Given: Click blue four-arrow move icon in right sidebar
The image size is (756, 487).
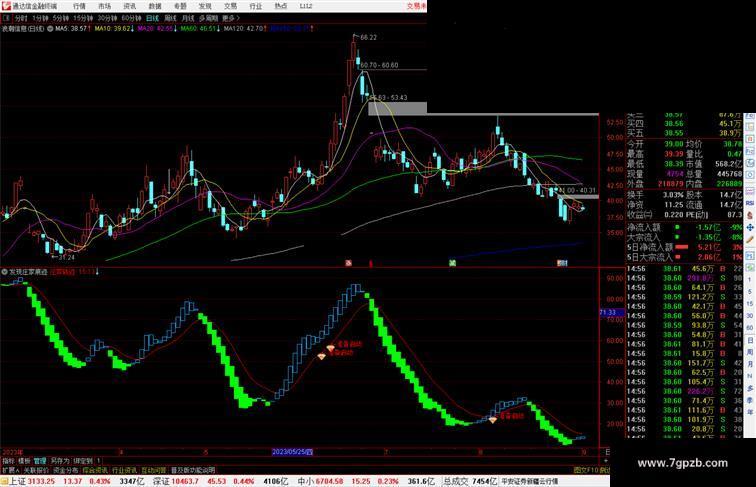Looking at the screenshot, I should 750,227.
